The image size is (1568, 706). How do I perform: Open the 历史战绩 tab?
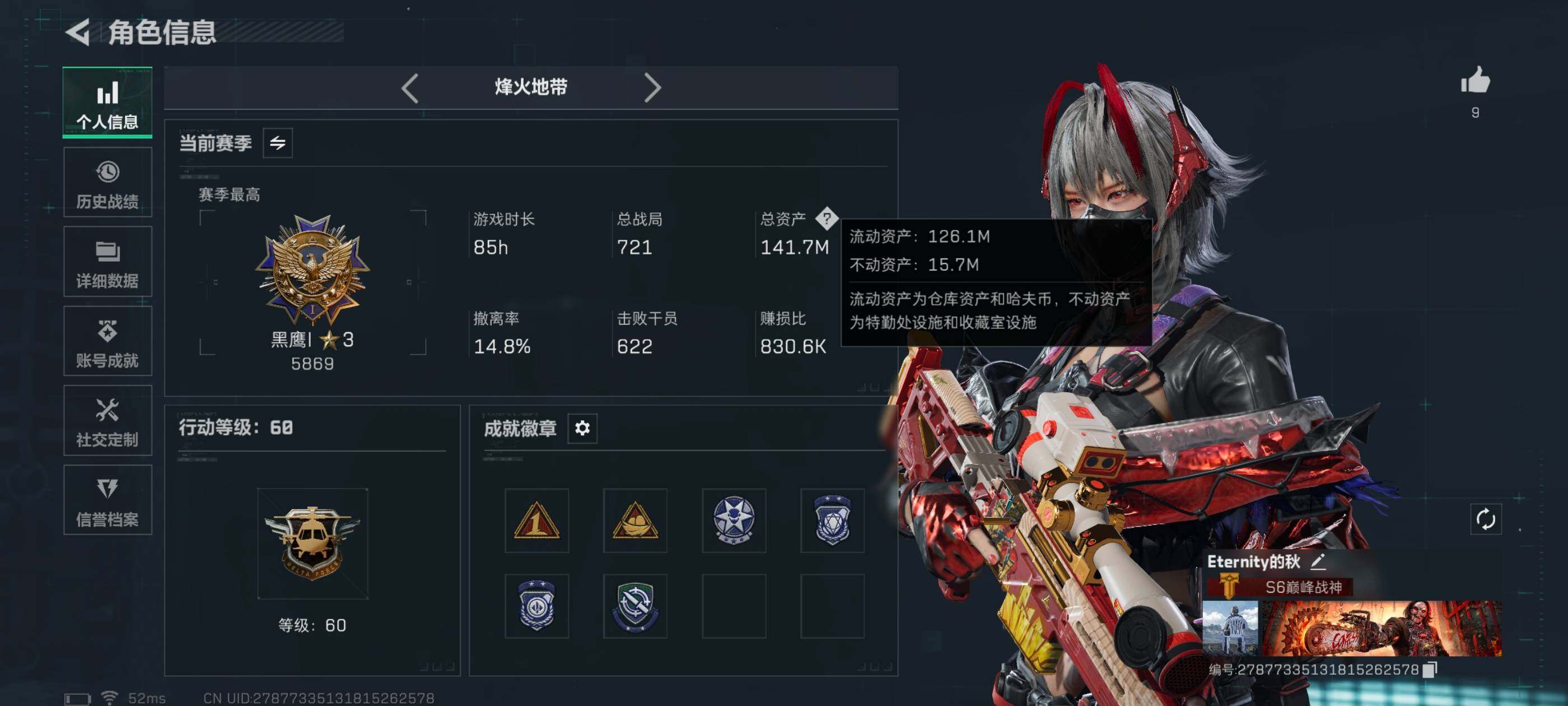pos(108,182)
